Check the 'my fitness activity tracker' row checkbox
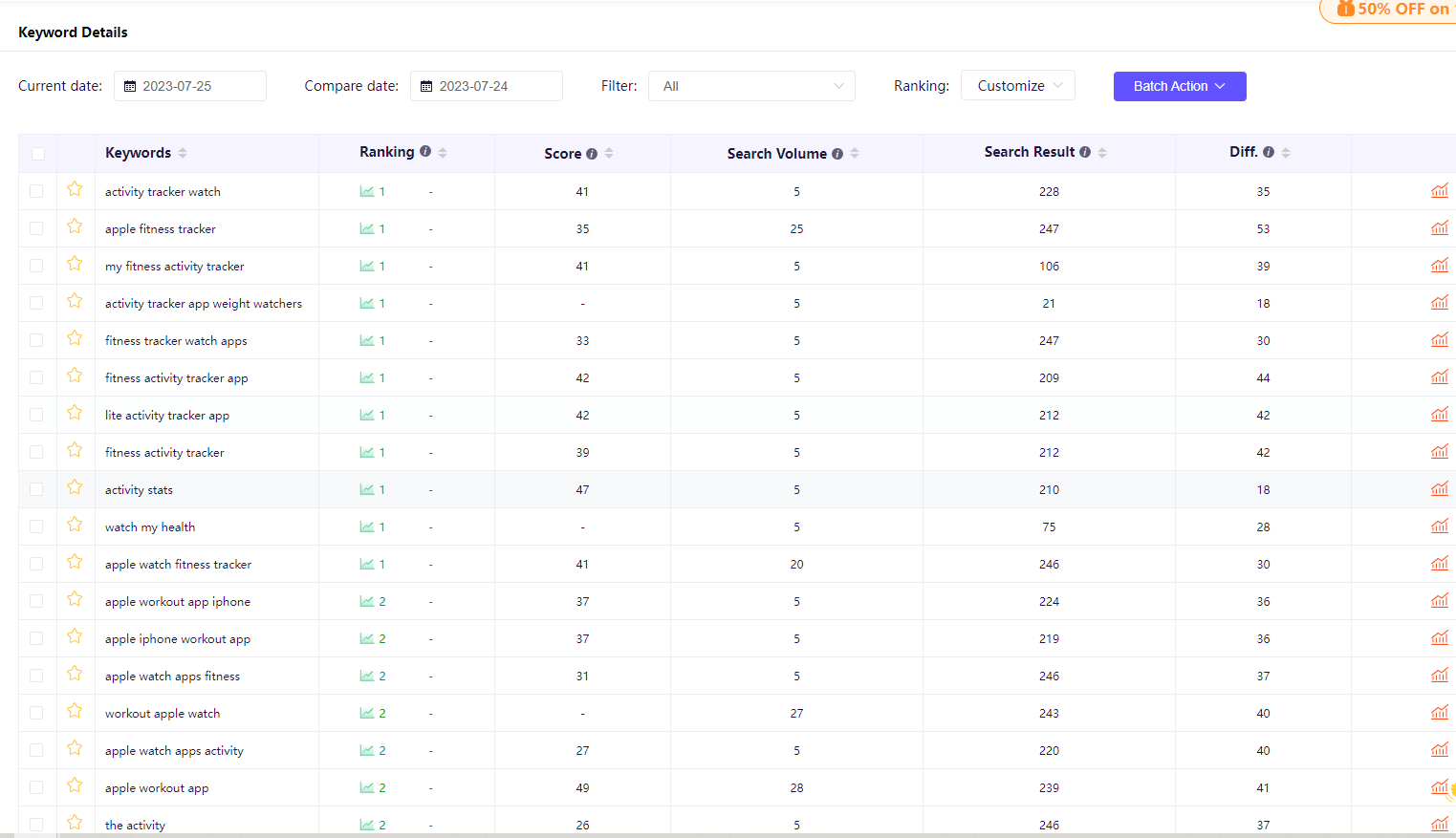This screenshot has width=1456, height=838. 36,266
